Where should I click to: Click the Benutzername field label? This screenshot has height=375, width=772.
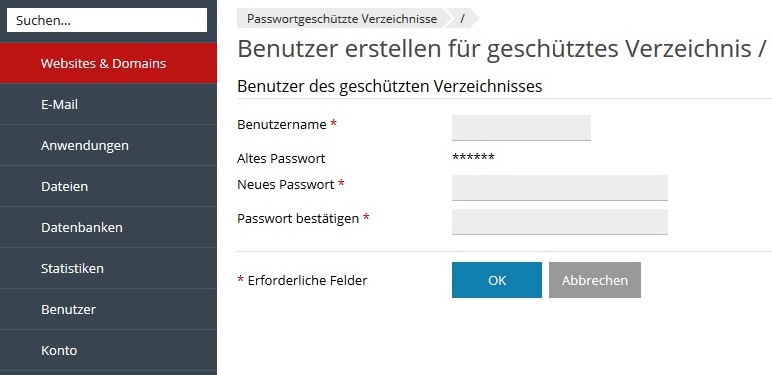282,125
